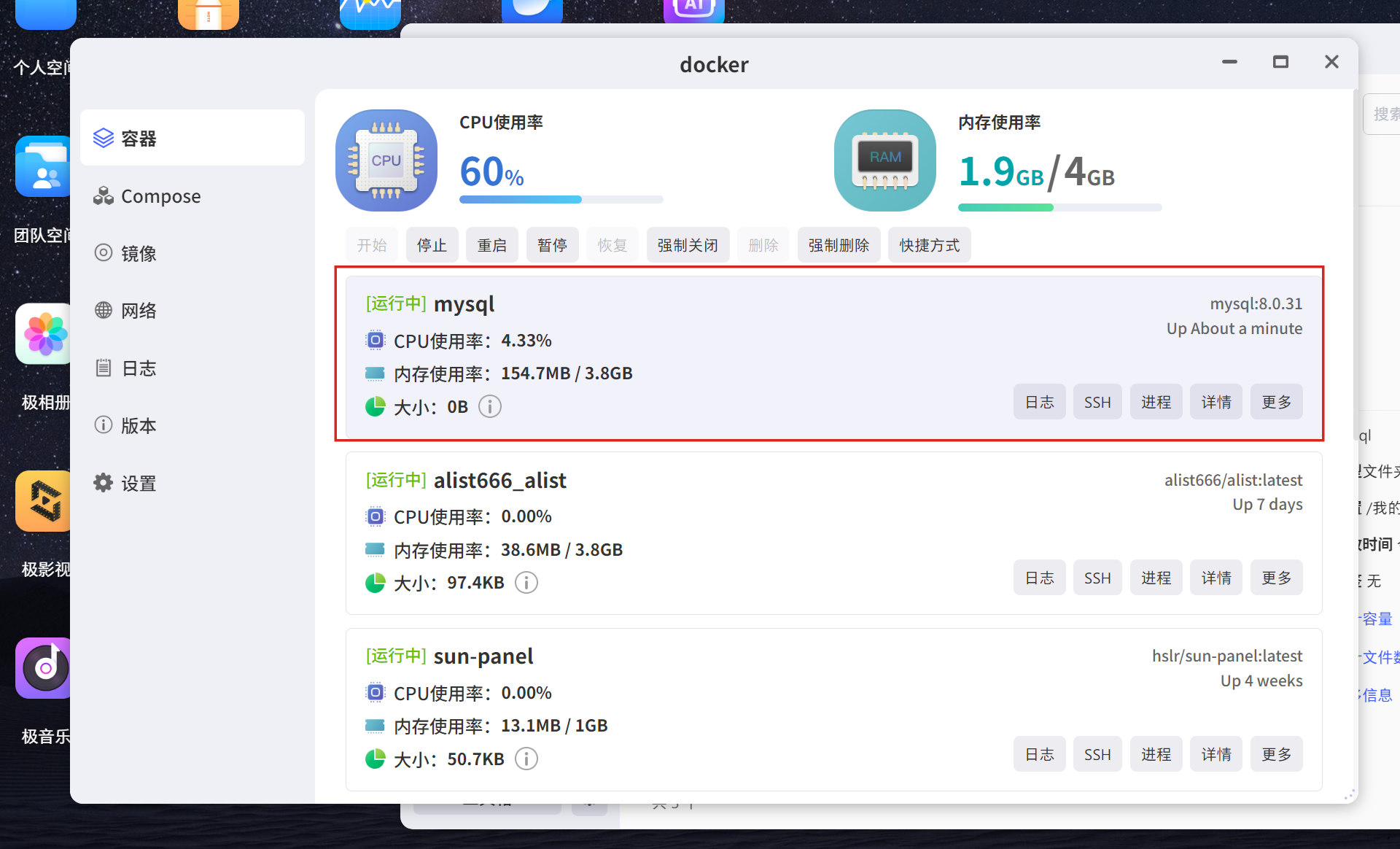Open the 团队空间 desktop folder icon

pos(44,166)
